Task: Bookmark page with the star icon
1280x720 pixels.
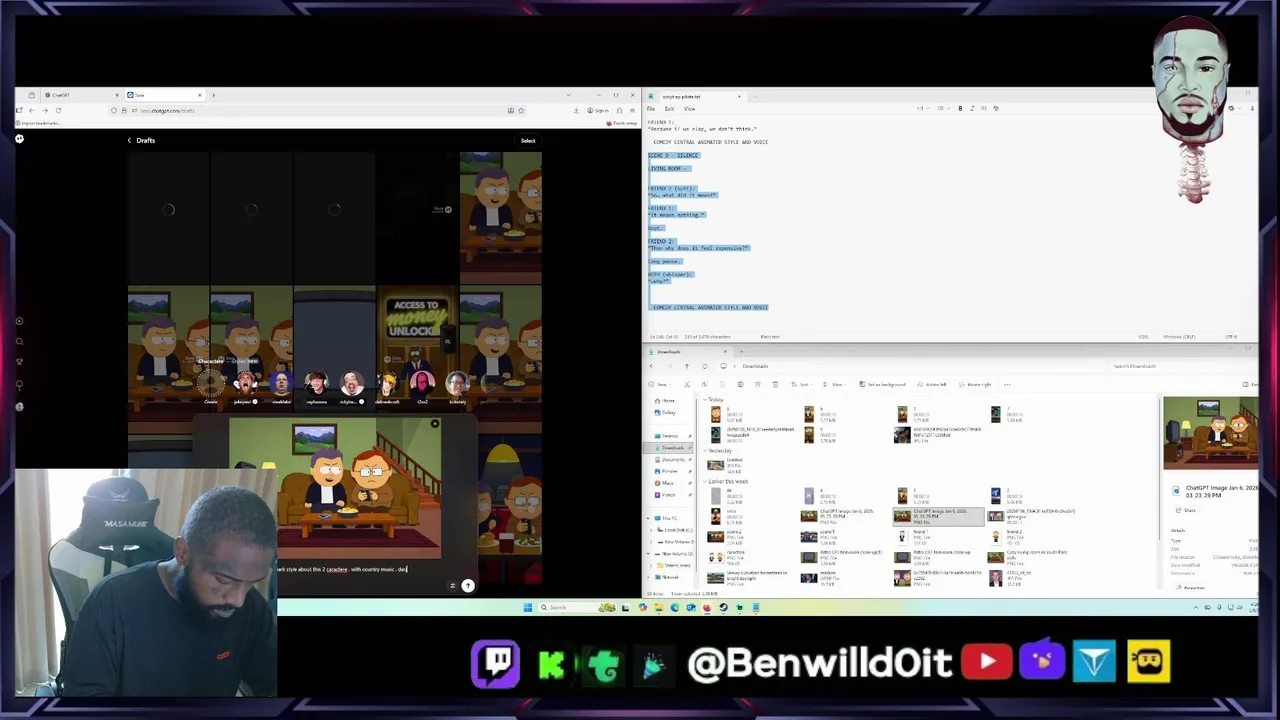Action: 521,110
